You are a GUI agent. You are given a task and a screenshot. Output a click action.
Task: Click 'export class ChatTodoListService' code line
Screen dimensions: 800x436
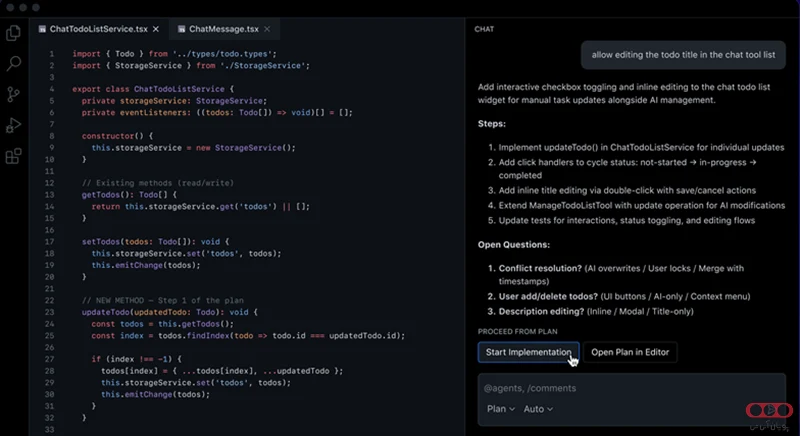(153, 89)
